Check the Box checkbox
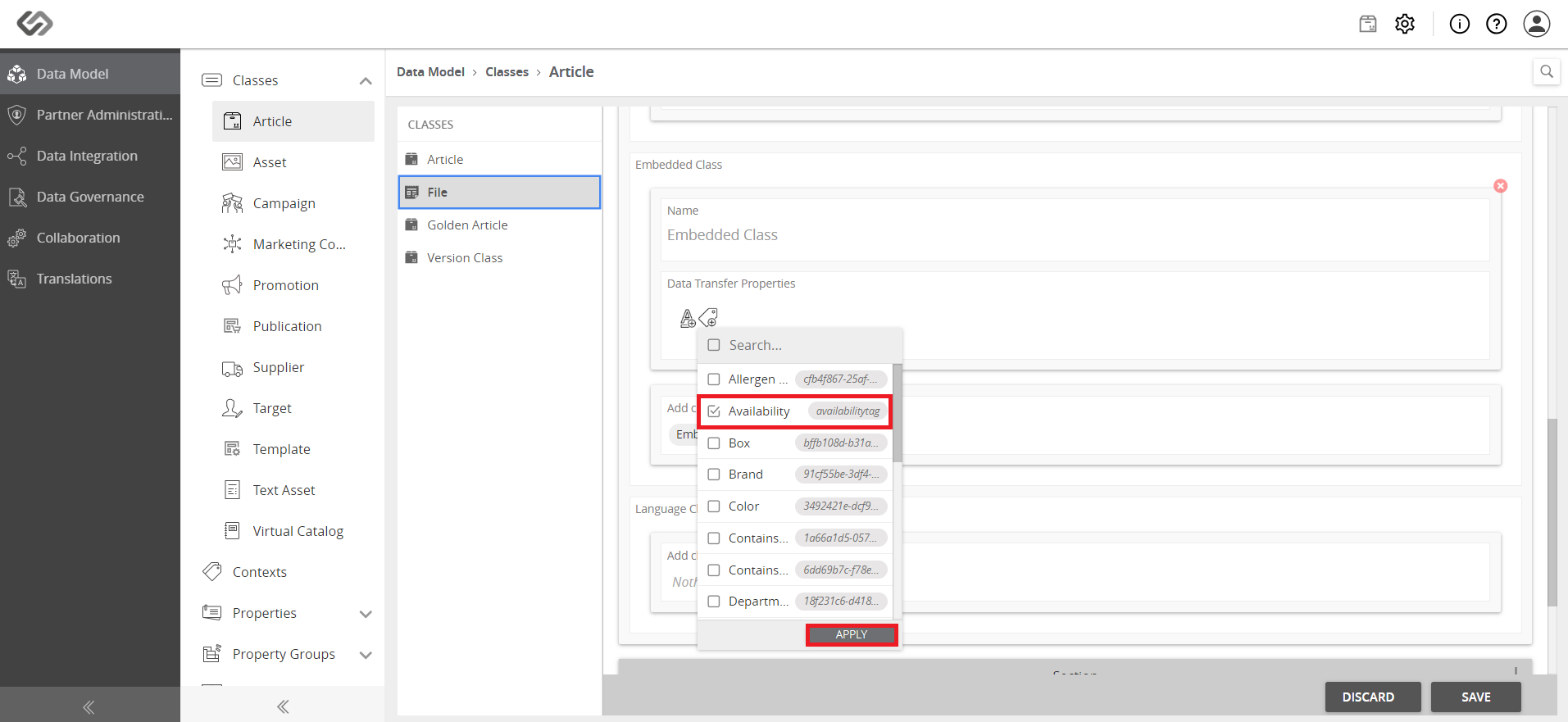 point(714,443)
